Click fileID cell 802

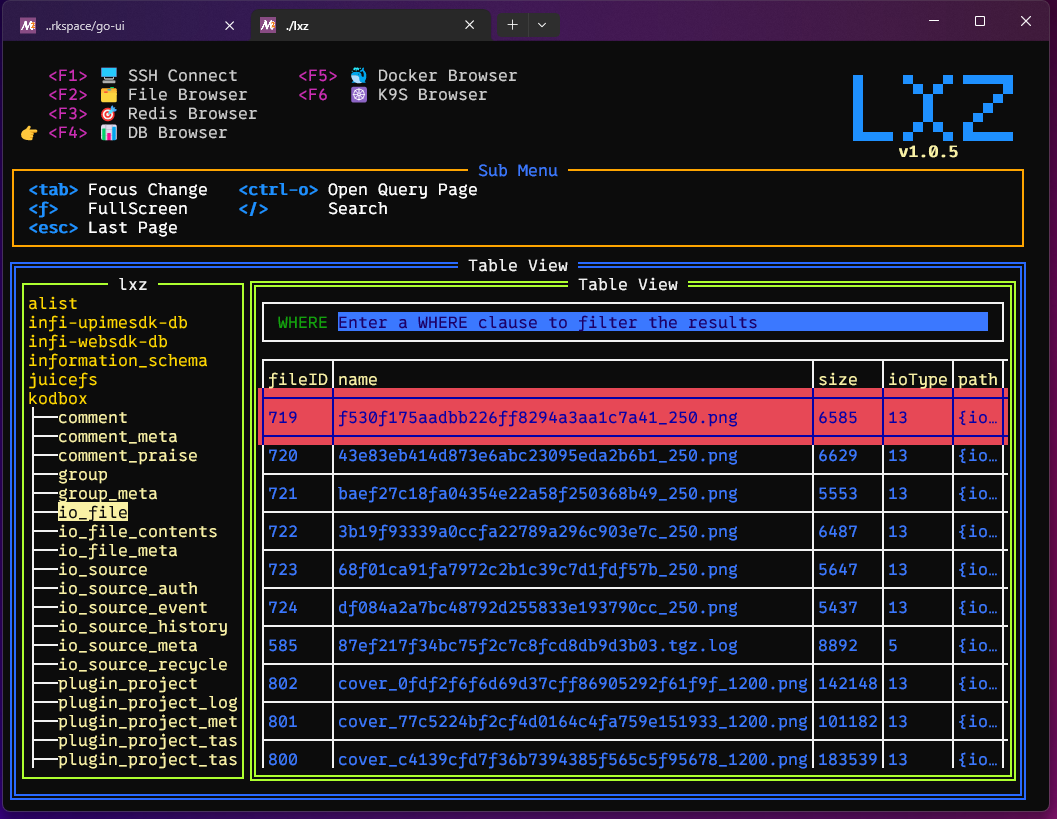point(283,684)
